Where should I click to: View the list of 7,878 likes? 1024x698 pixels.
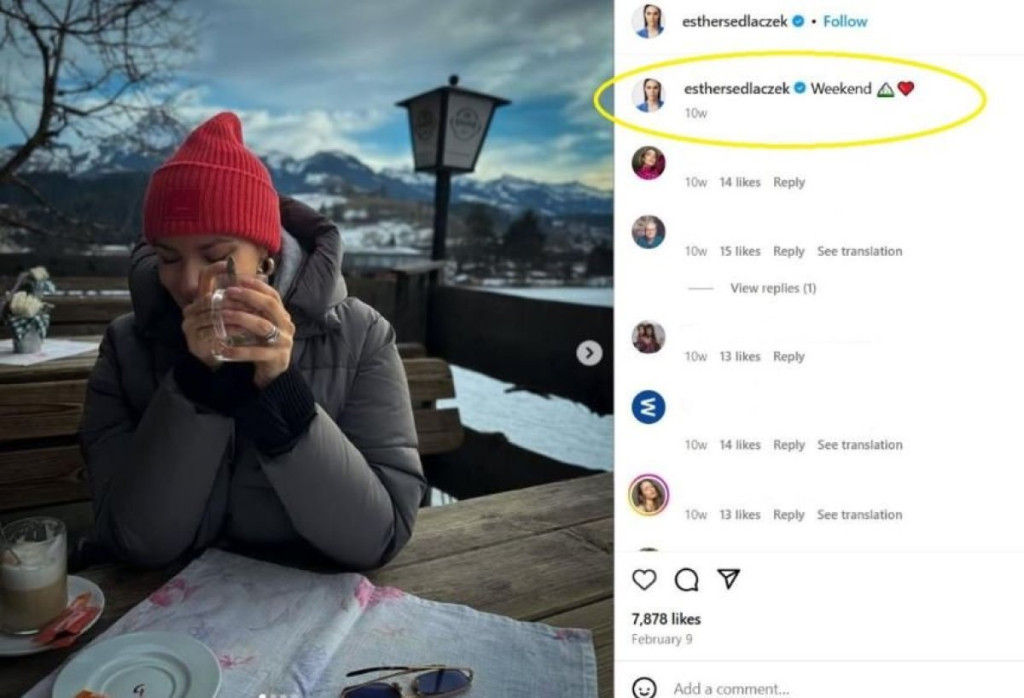pos(666,619)
